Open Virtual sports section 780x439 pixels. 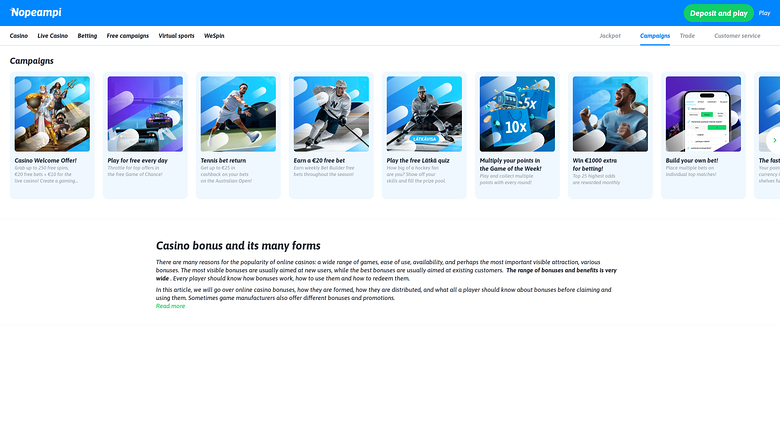[x=176, y=36]
